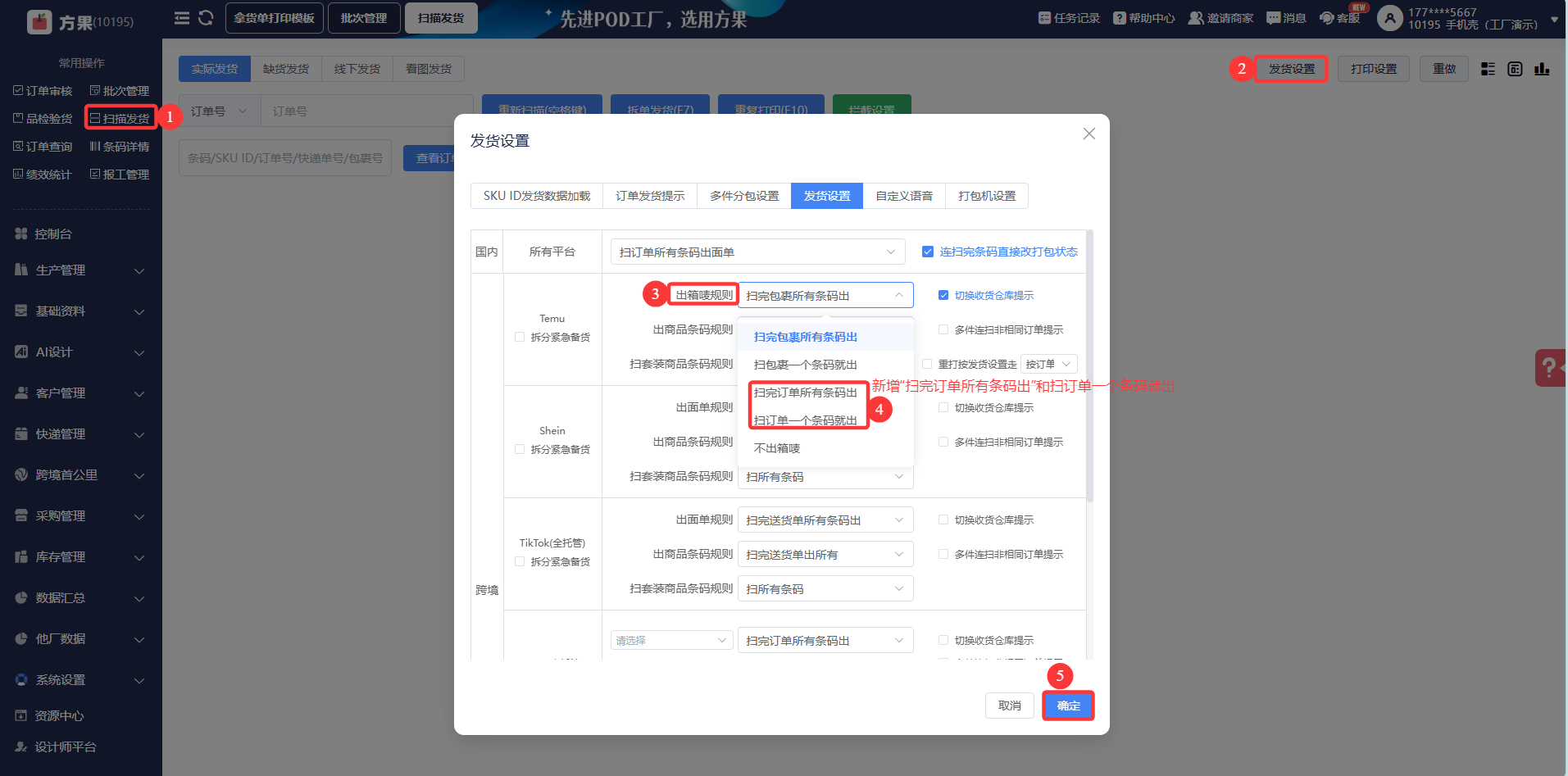1568x776 pixels.
Task: Expand 生产管理 in sidebar
Action: (x=81, y=270)
